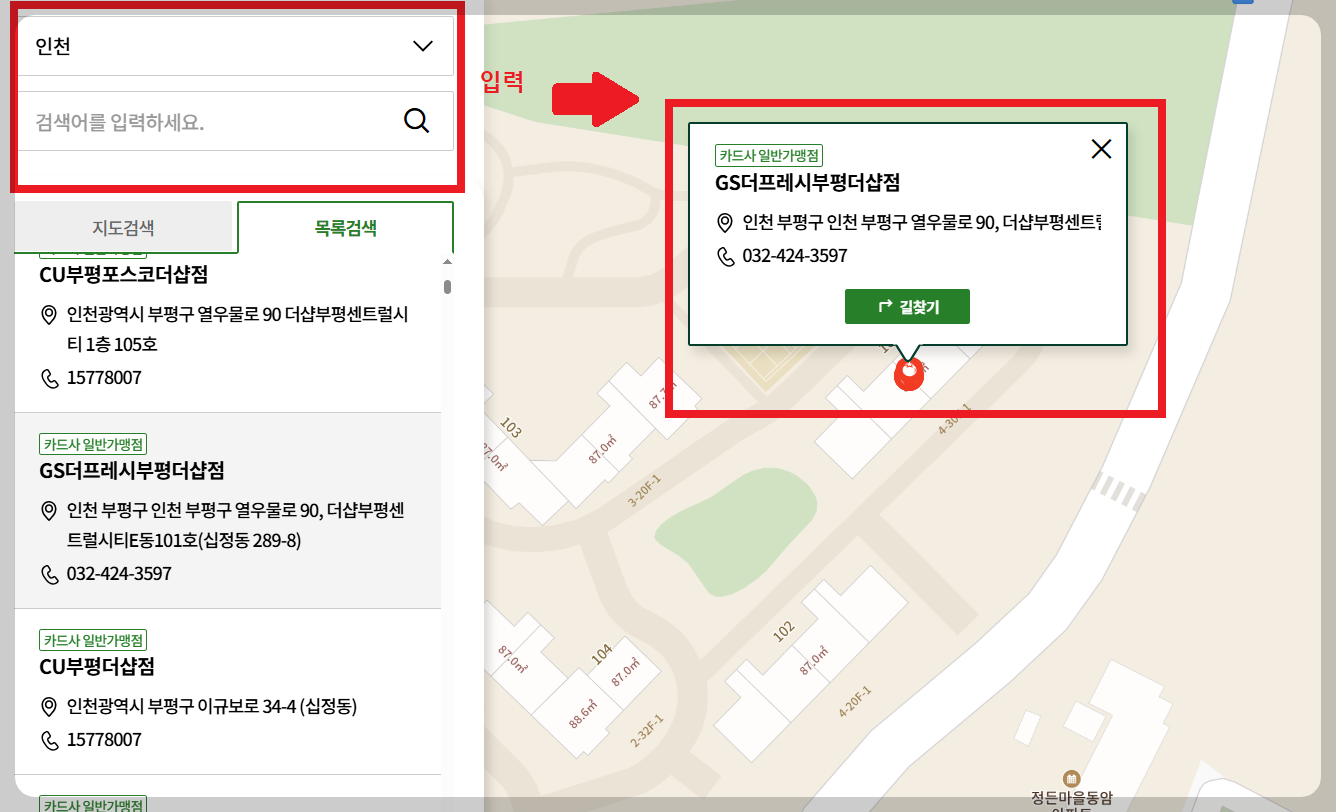Click location pin icon in GS더프레시부평더샵점 list row
Viewport: 1336px width, 812px height.
[x=48, y=511]
